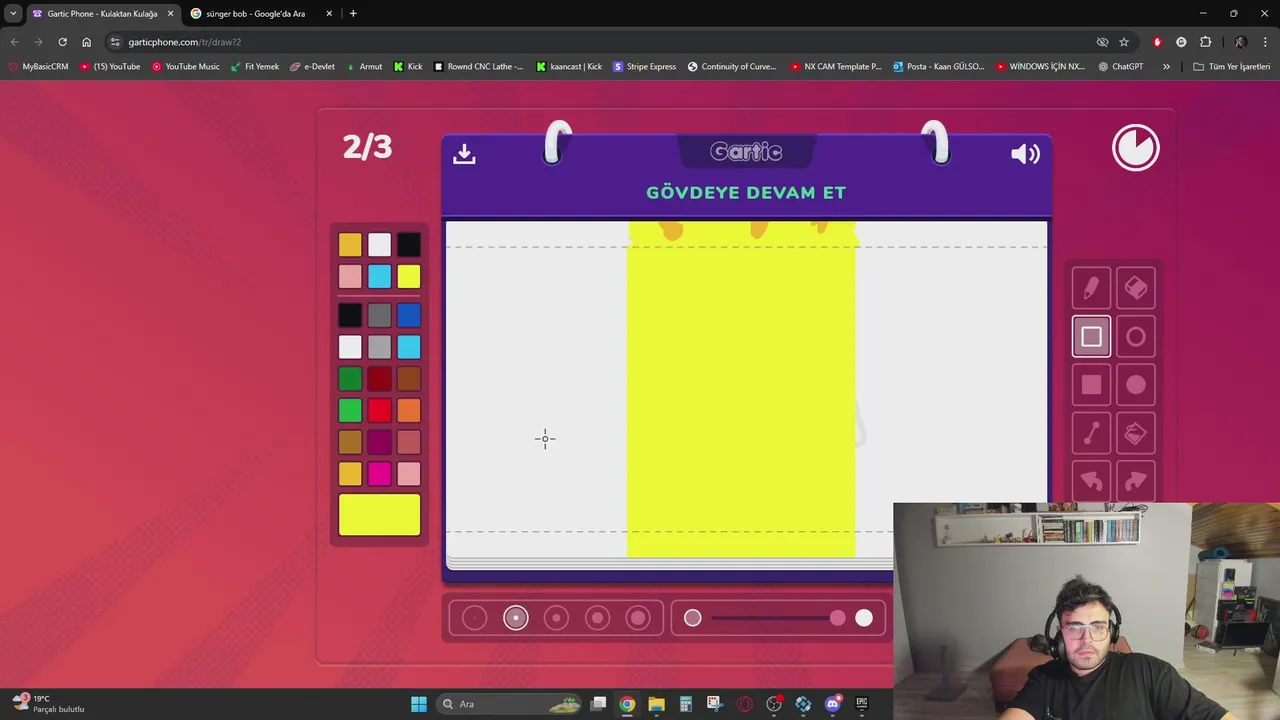Open the ChatGPT bookmark
The height and width of the screenshot is (720, 1280).
click(1120, 67)
